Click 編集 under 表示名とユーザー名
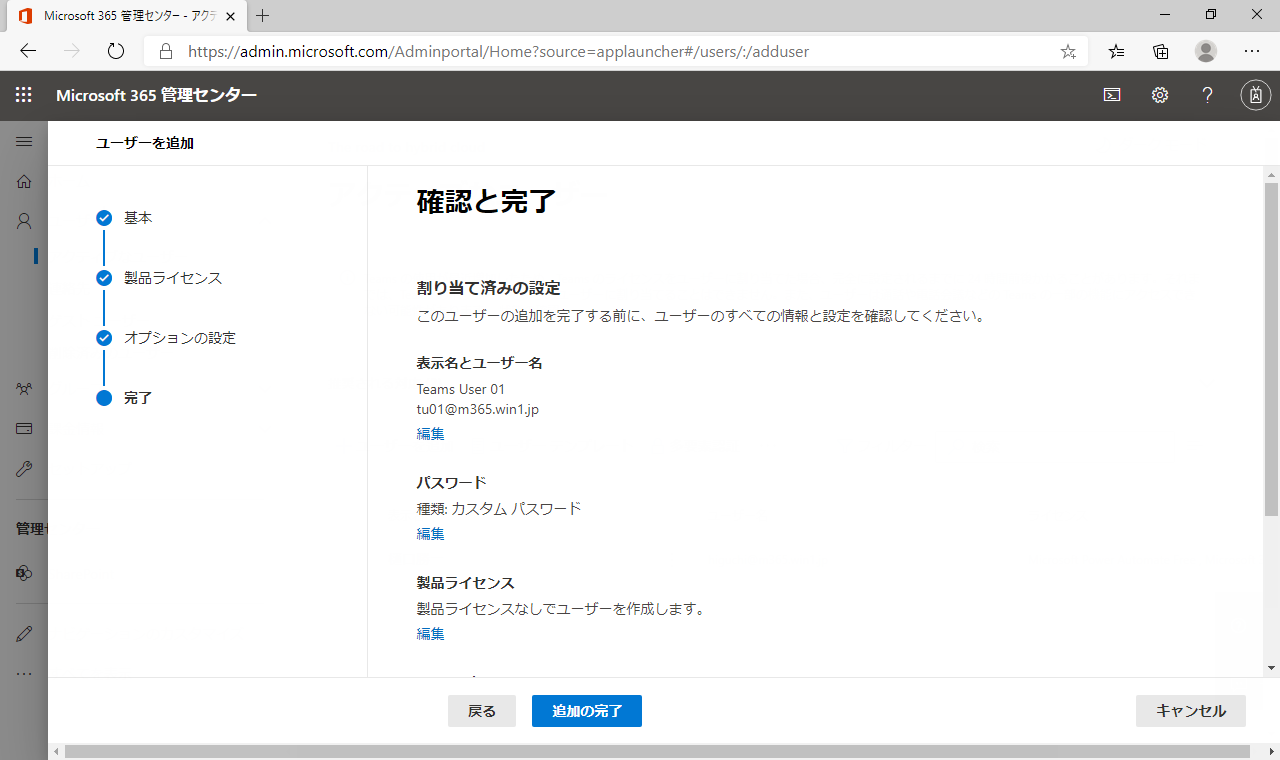The image size is (1280, 760). (x=431, y=434)
